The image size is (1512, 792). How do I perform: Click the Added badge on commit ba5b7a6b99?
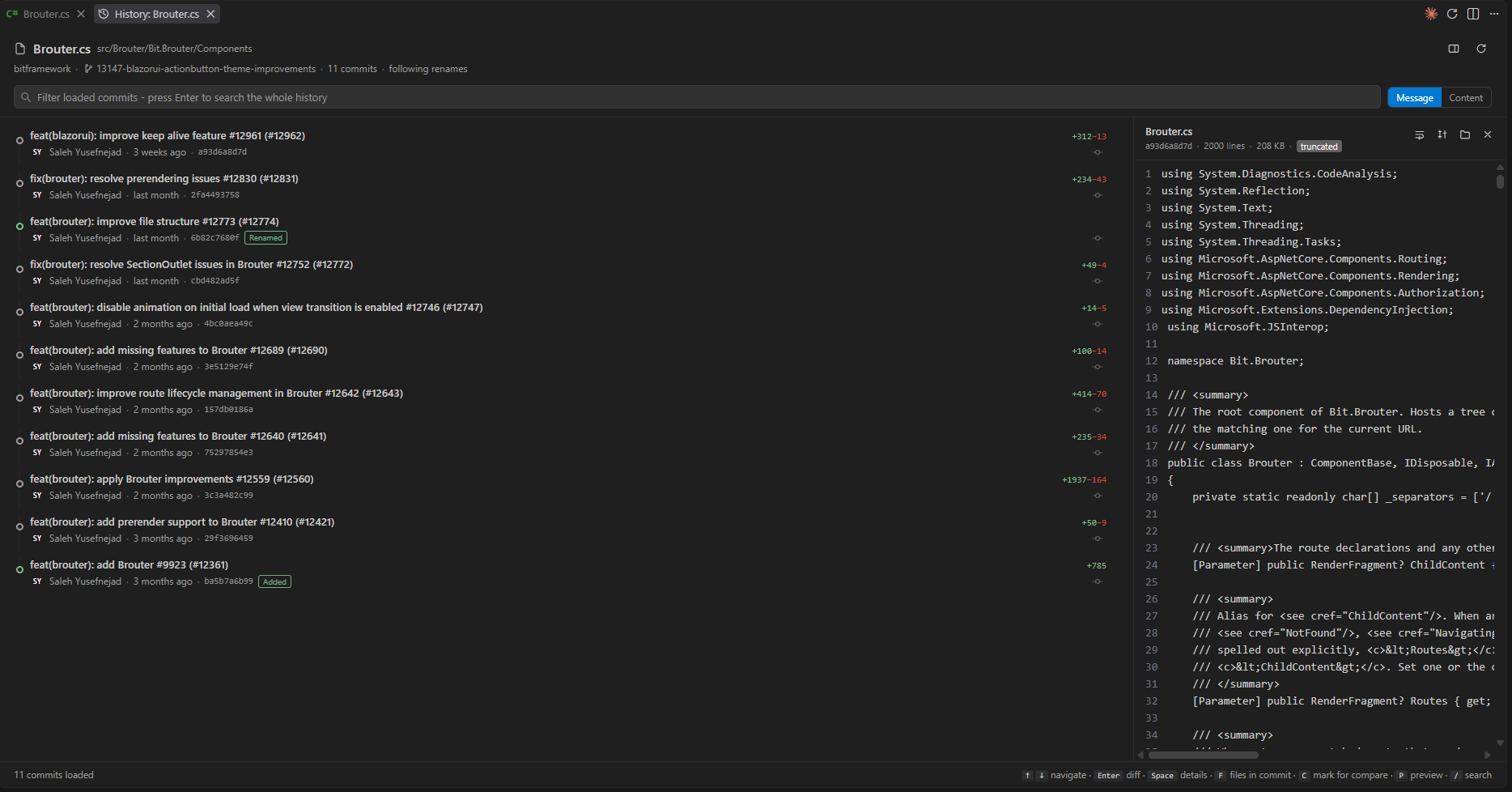274,581
